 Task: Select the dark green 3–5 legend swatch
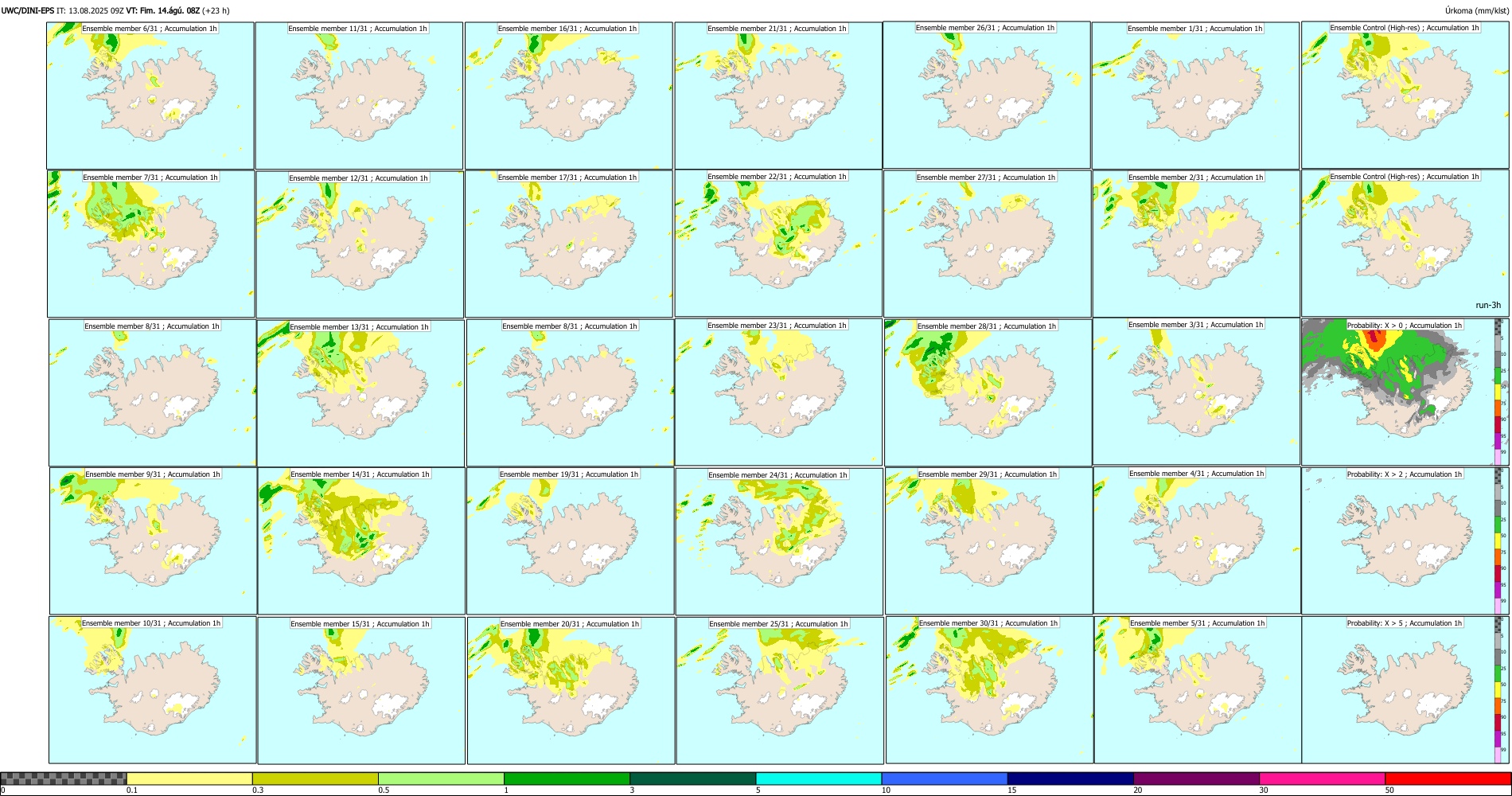(692, 778)
